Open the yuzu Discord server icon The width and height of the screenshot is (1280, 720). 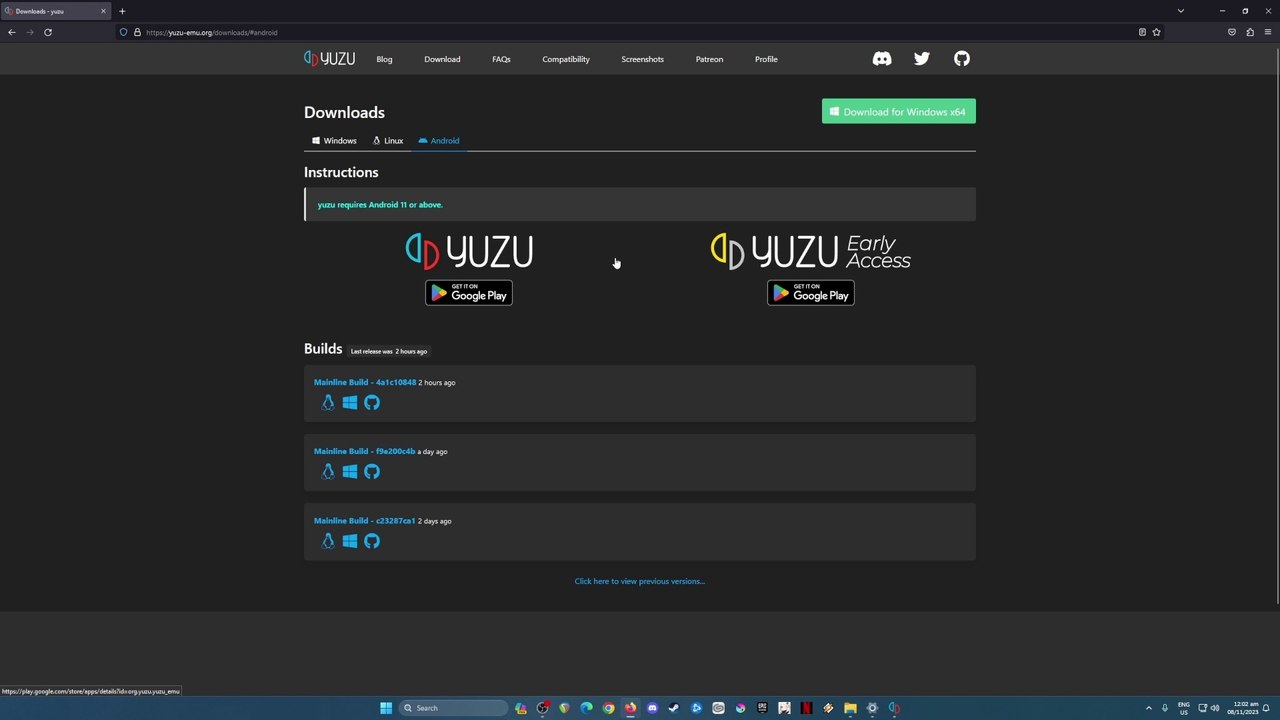tap(882, 59)
